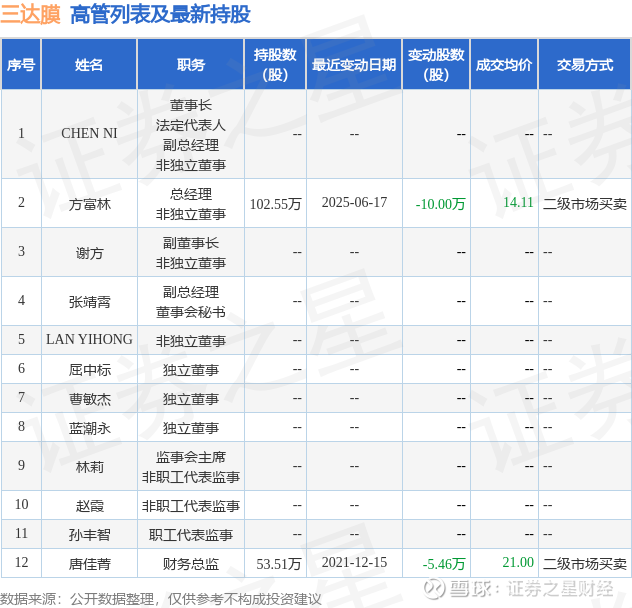
Task: Click 孙丰智's 职工代表监事 position
Action: point(191,535)
